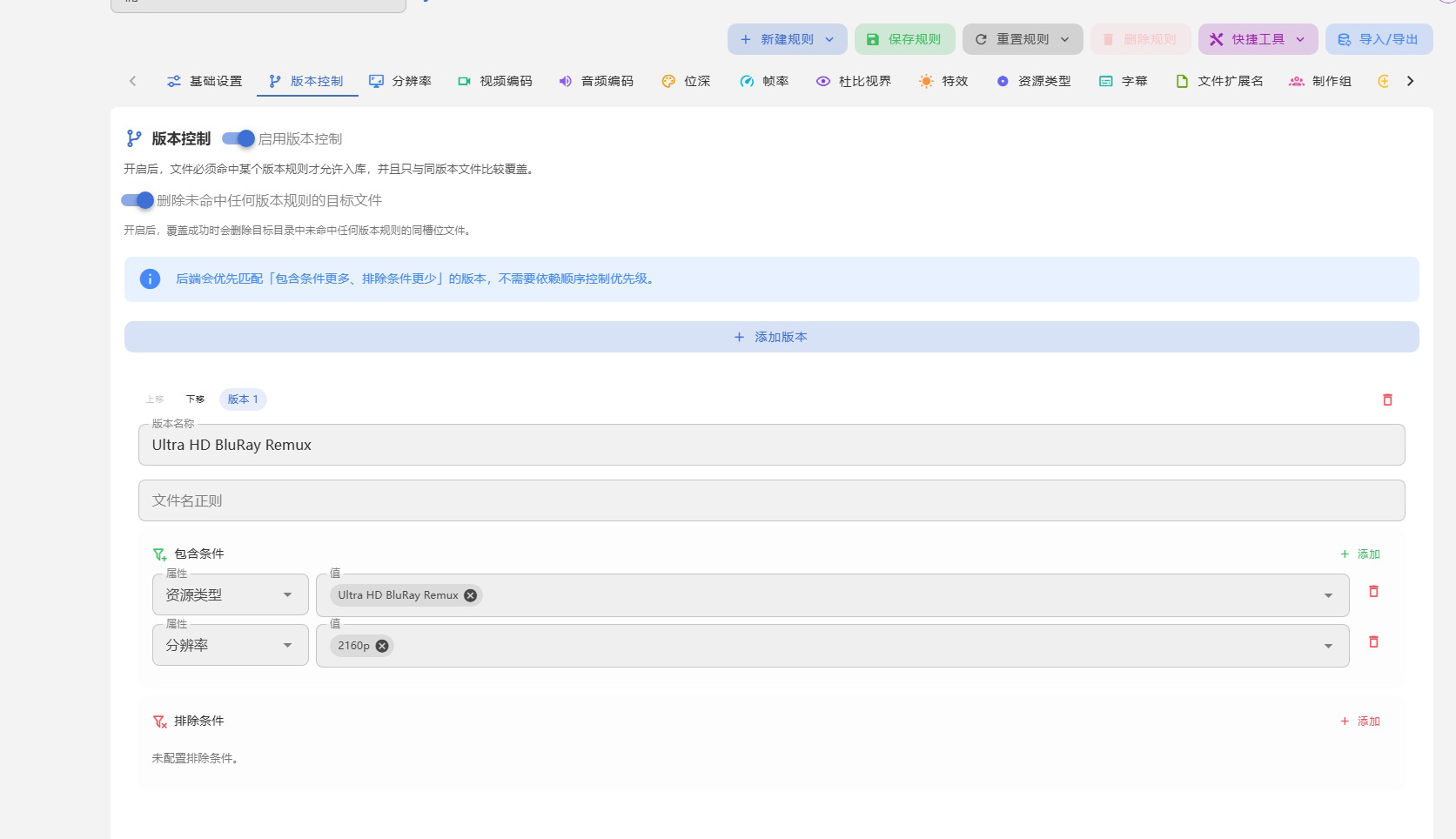The height and width of the screenshot is (839, 1456).
Task: Expand the value list for the 2160p row
Action: [1328, 646]
